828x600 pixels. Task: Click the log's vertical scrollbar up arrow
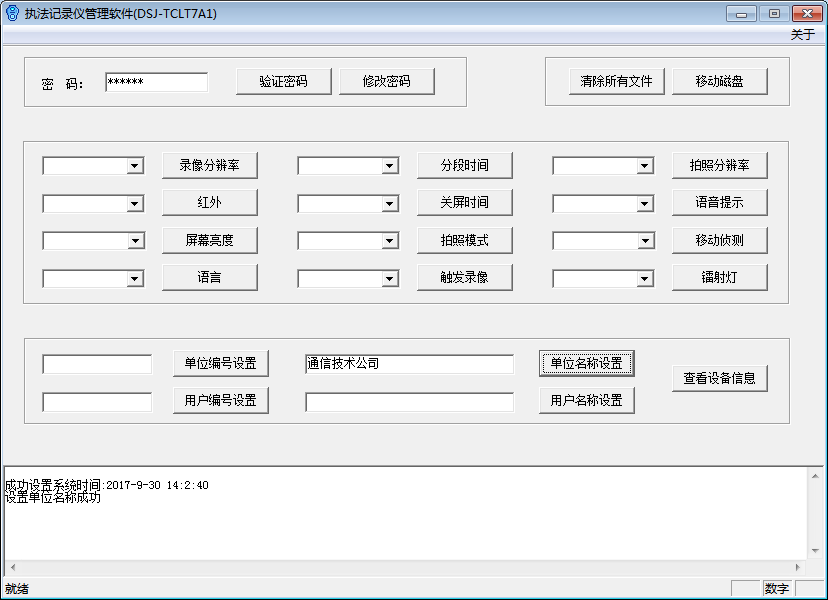pos(816,477)
